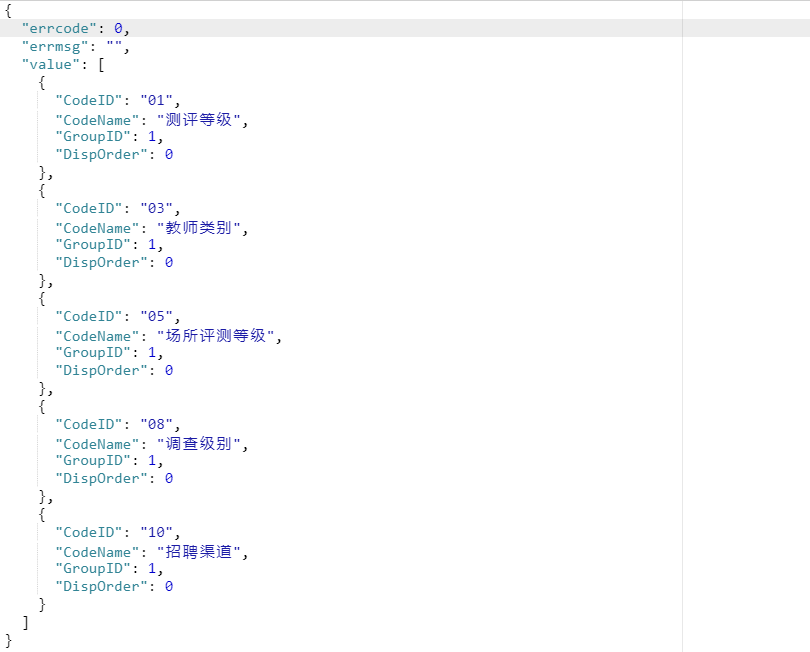Click the errcode value 0

point(118,28)
